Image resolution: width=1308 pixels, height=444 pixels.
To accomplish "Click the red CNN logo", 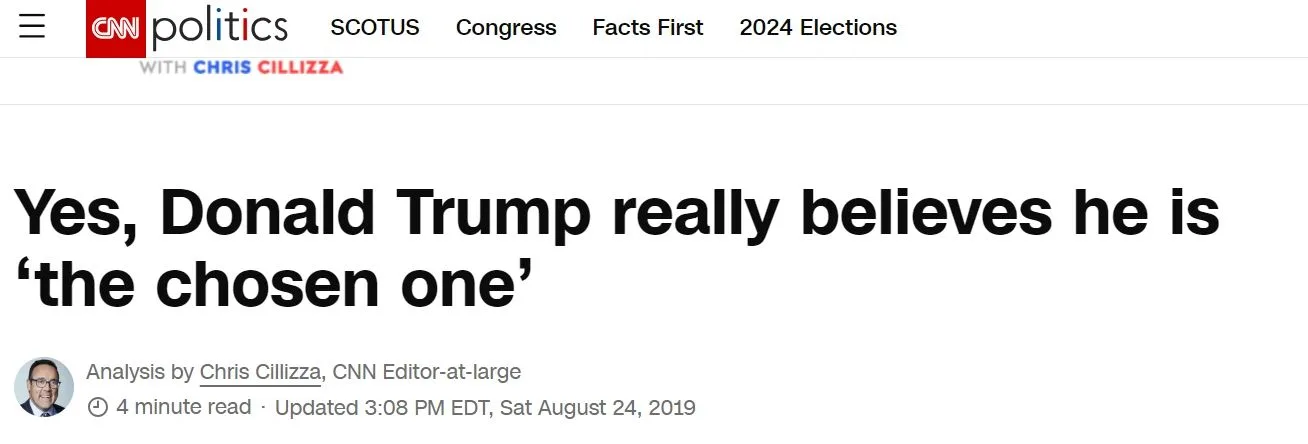I will 116,28.
